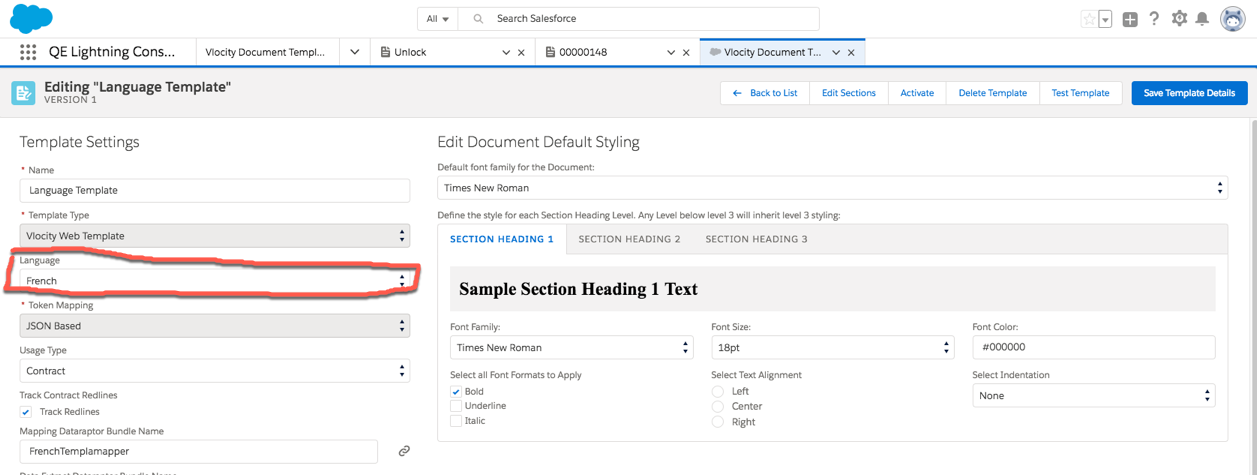Open the Vlocity Document Templ... navigation item
Viewport: 1257px width, 475px height.
(x=266, y=52)
